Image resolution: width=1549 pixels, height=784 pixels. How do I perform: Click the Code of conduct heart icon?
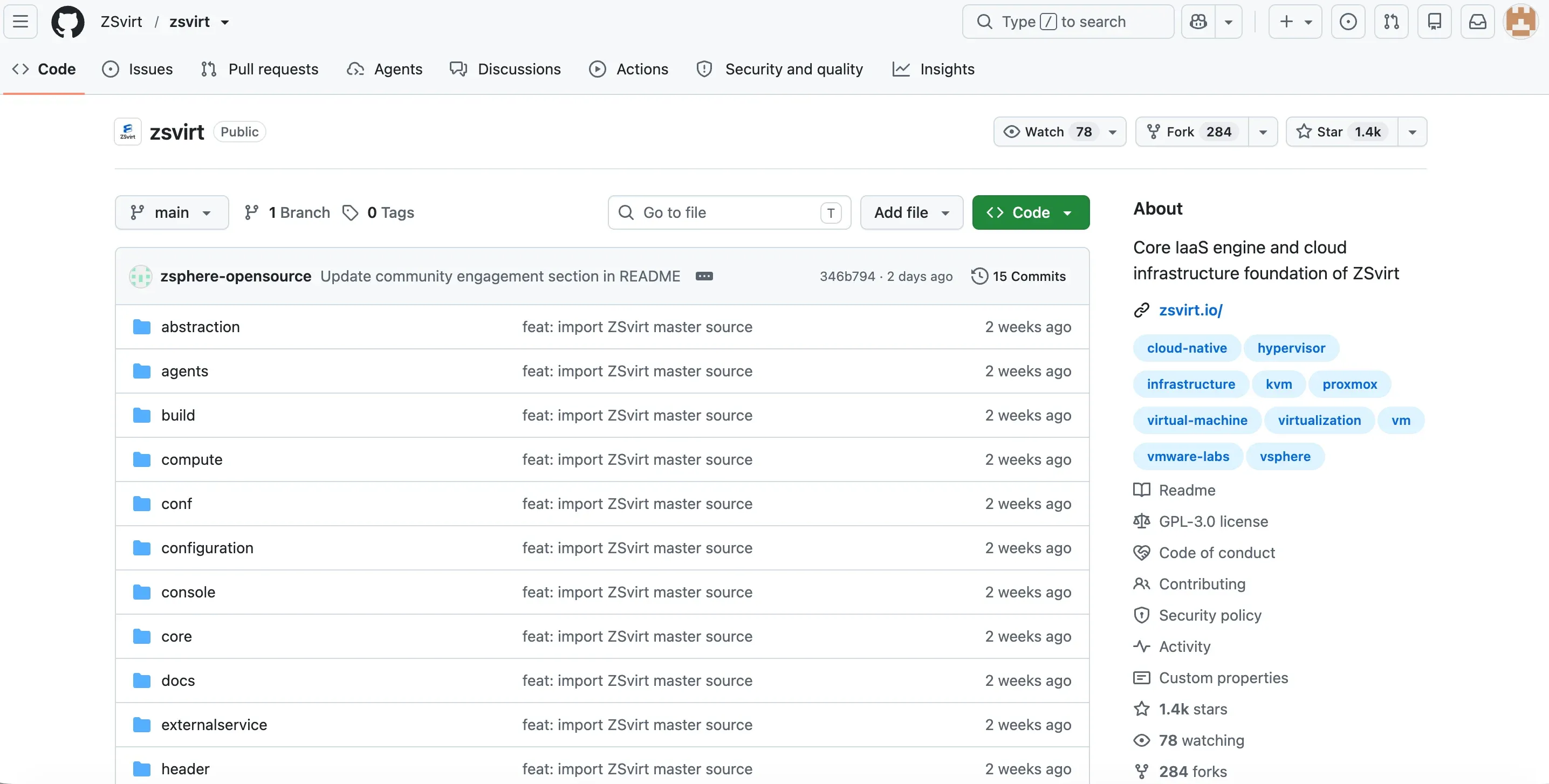pyautogui.click(x=1141, y=553)
